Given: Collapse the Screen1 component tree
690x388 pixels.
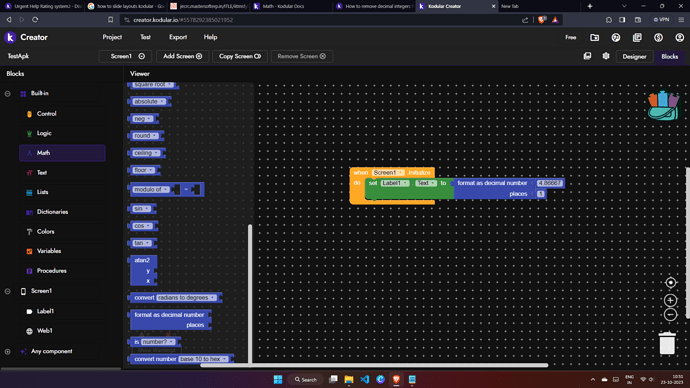Looking at the screenshot, I should click(7, 291).
